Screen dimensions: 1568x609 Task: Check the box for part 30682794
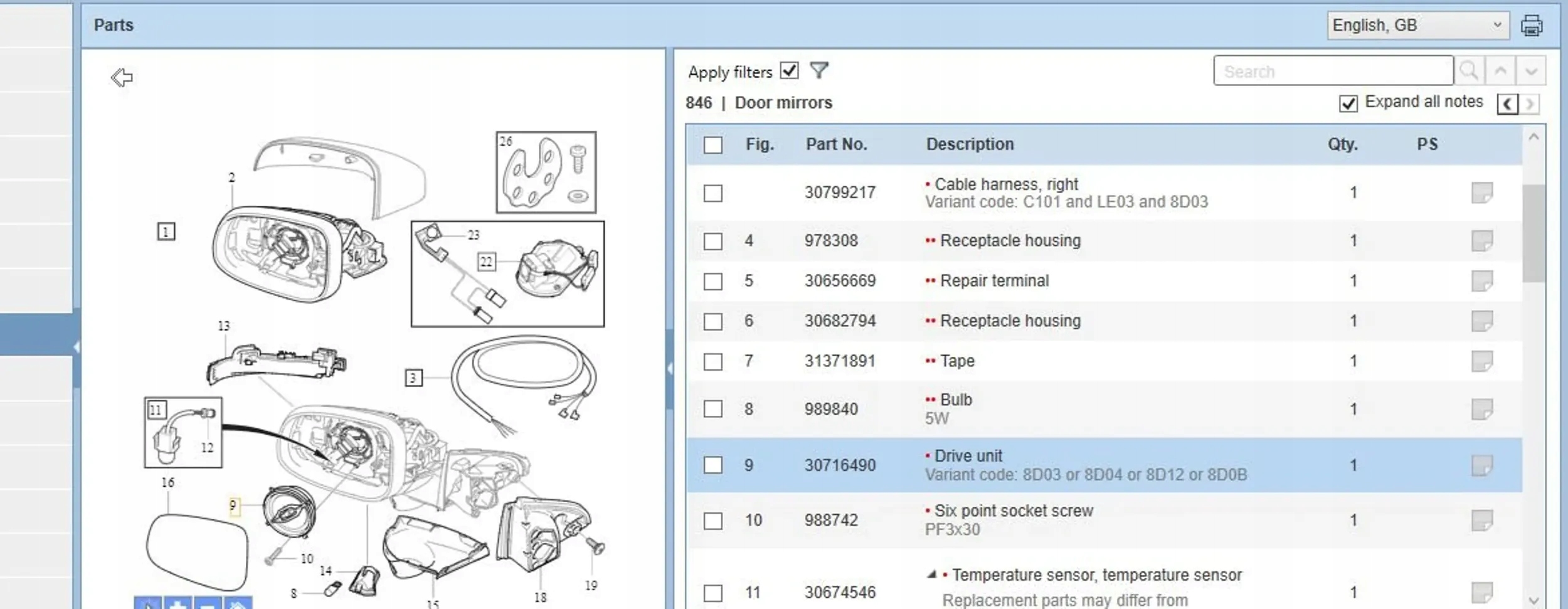click(713, 322)
